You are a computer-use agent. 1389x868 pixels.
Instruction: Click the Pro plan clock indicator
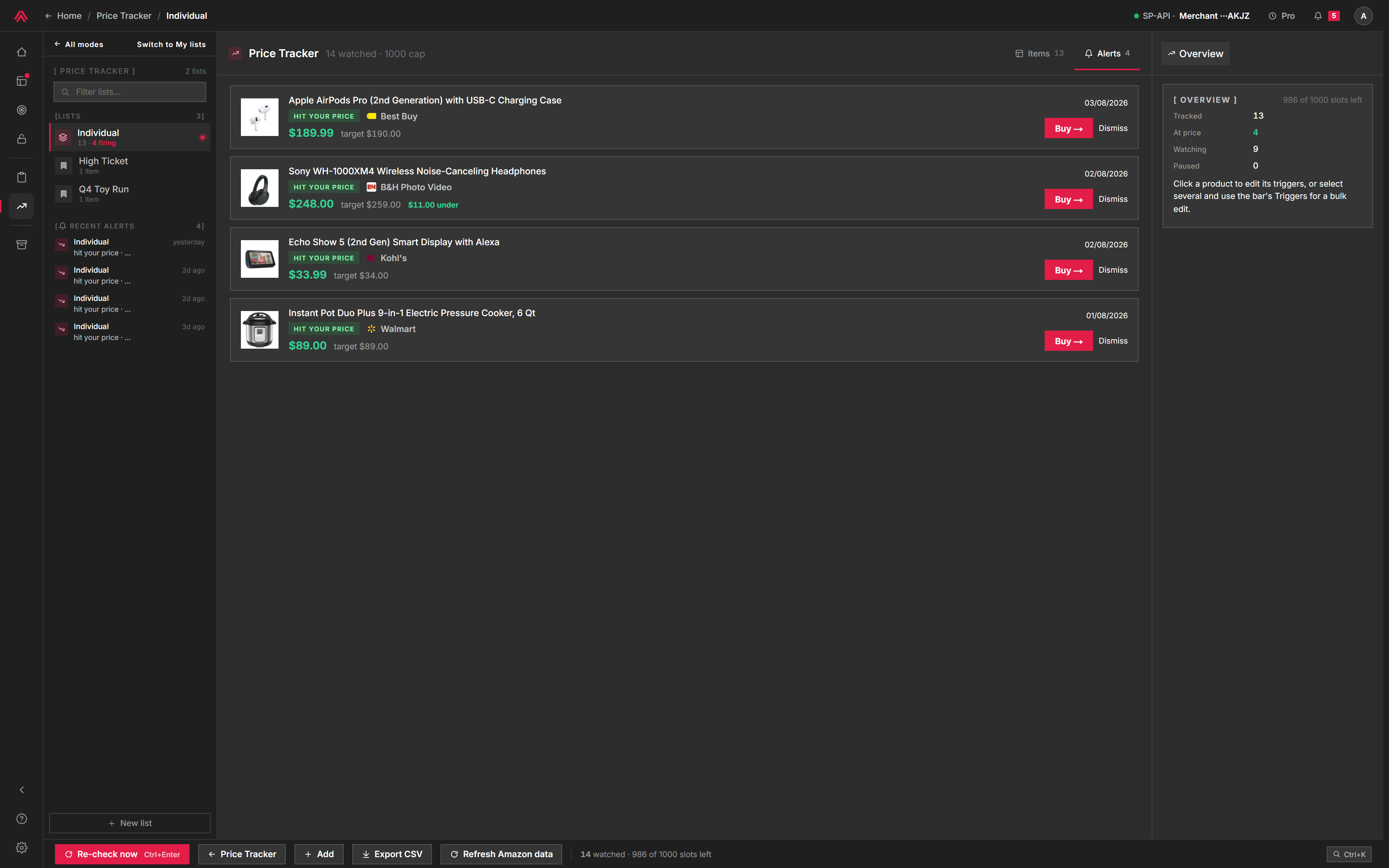click(x=1281, y=16)
